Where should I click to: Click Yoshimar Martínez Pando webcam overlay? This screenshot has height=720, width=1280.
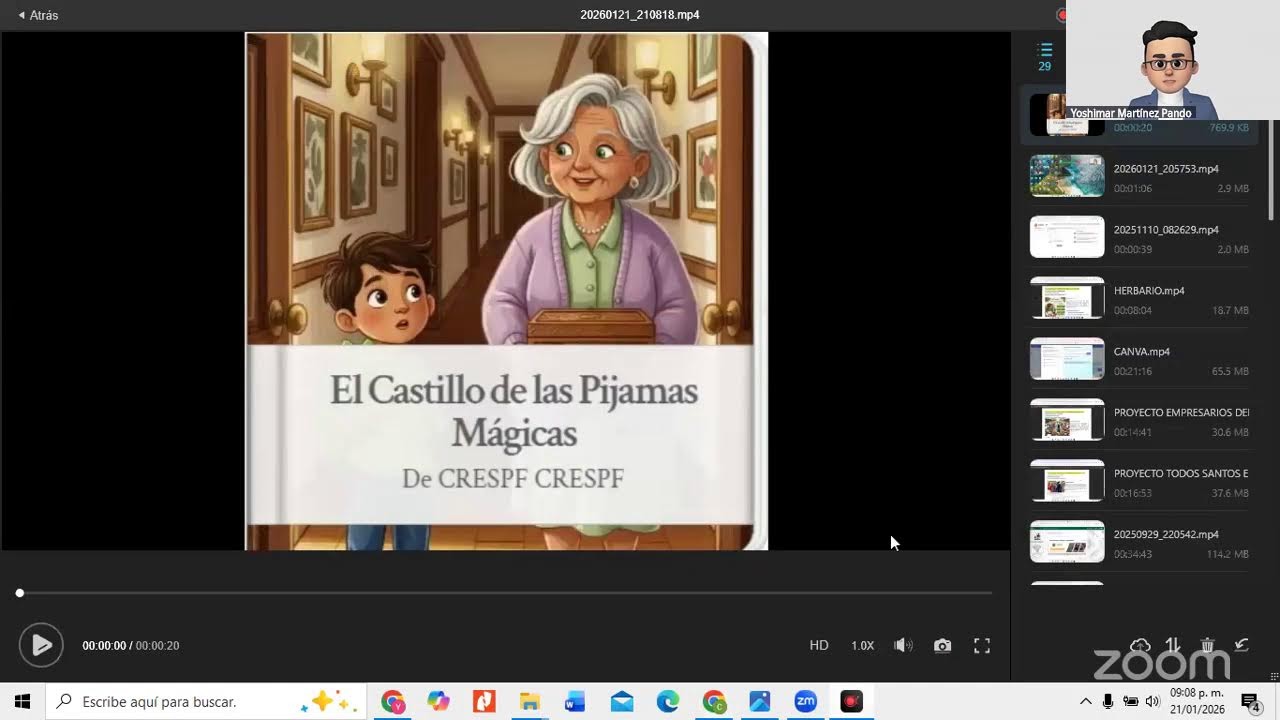1173,60
